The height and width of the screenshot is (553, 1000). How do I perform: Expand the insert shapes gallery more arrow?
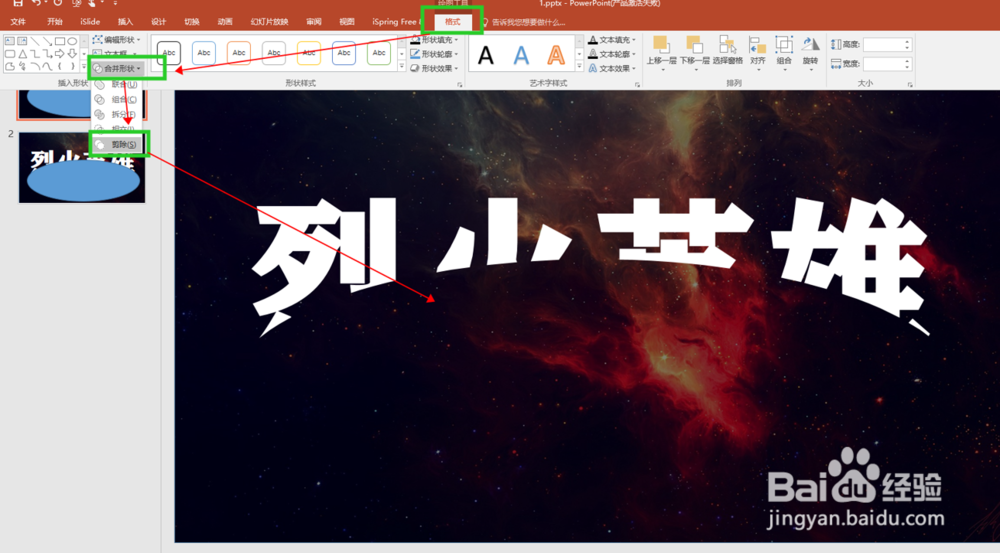point(84,66)
